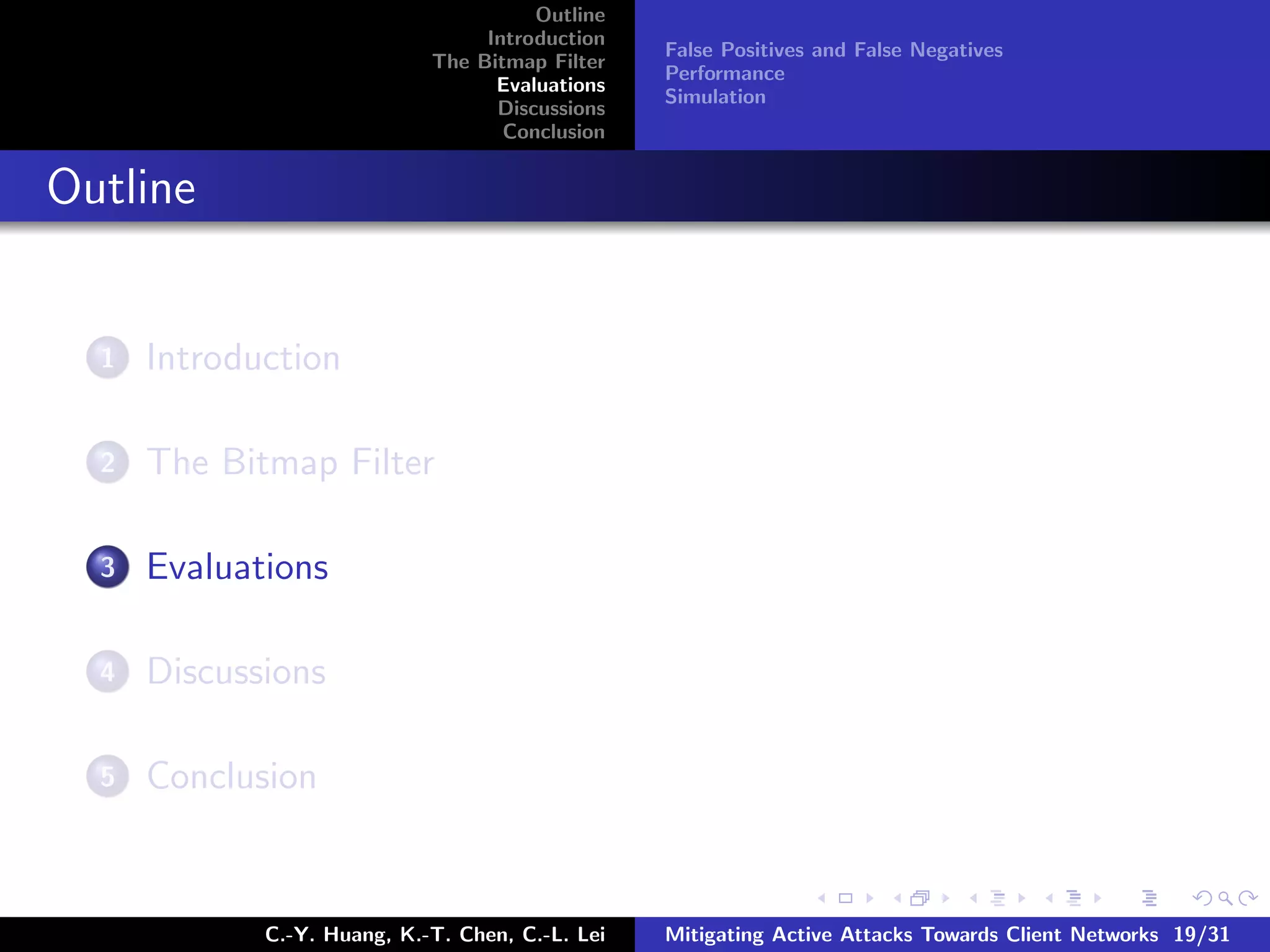
Task: Click the stacked frames navigation icon
Action: click(x=920, y=898)
